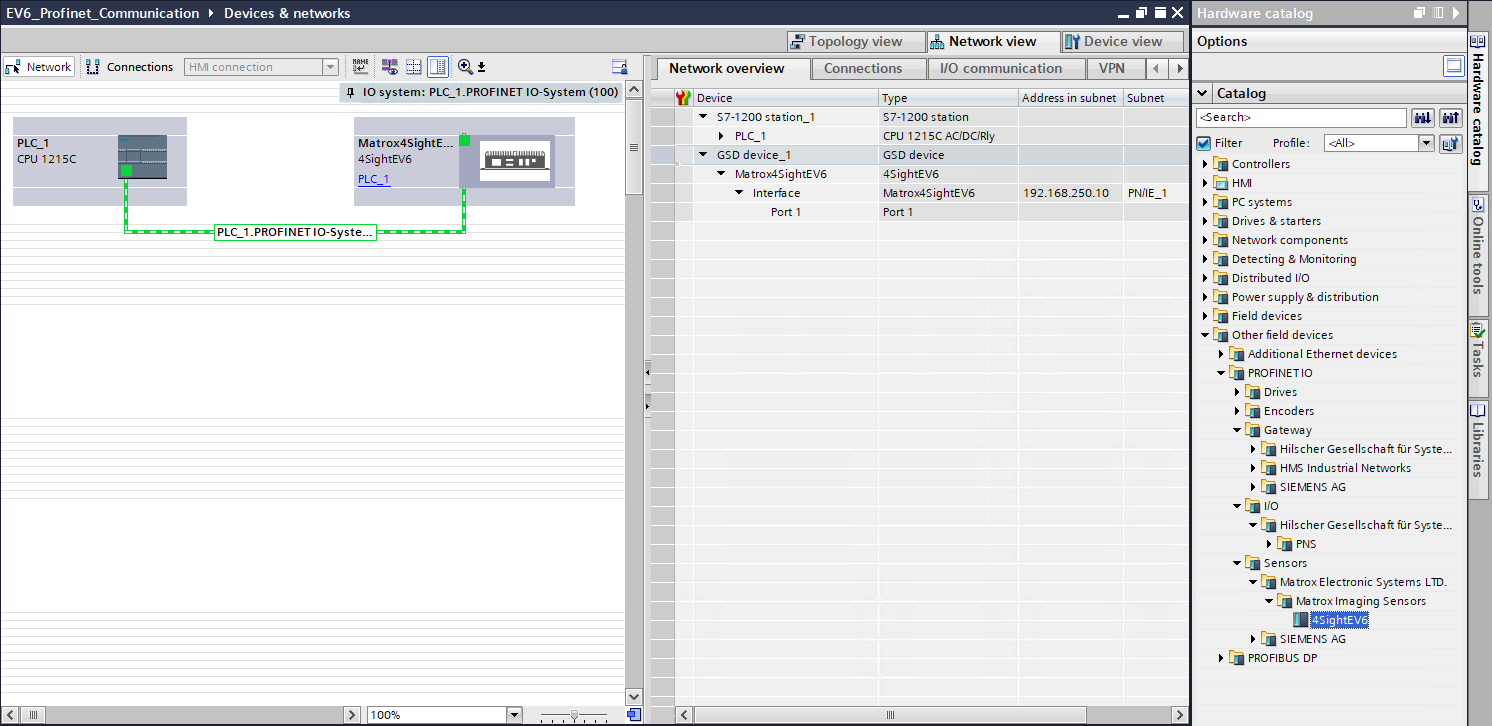Switch to the Topology view tab
This screenshot has width=1492, height=726.
pos(846,42)
